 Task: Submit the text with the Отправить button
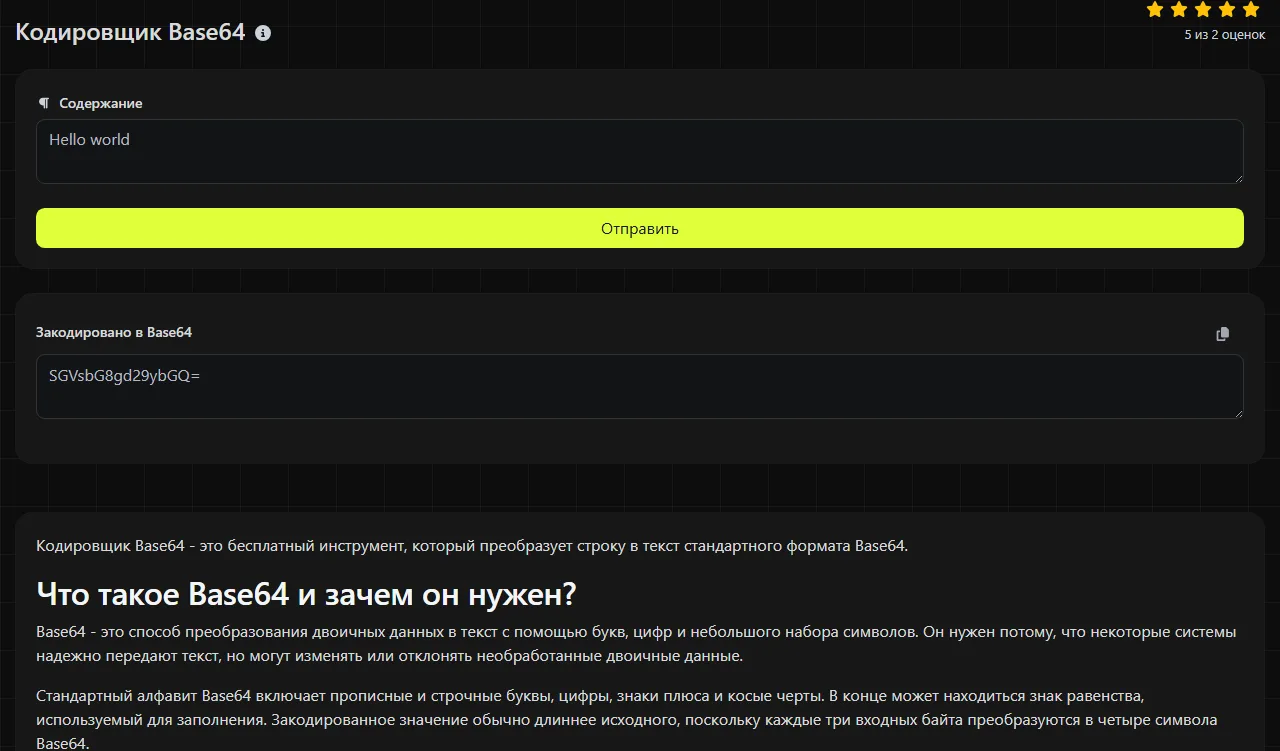(x=640, y=228)
